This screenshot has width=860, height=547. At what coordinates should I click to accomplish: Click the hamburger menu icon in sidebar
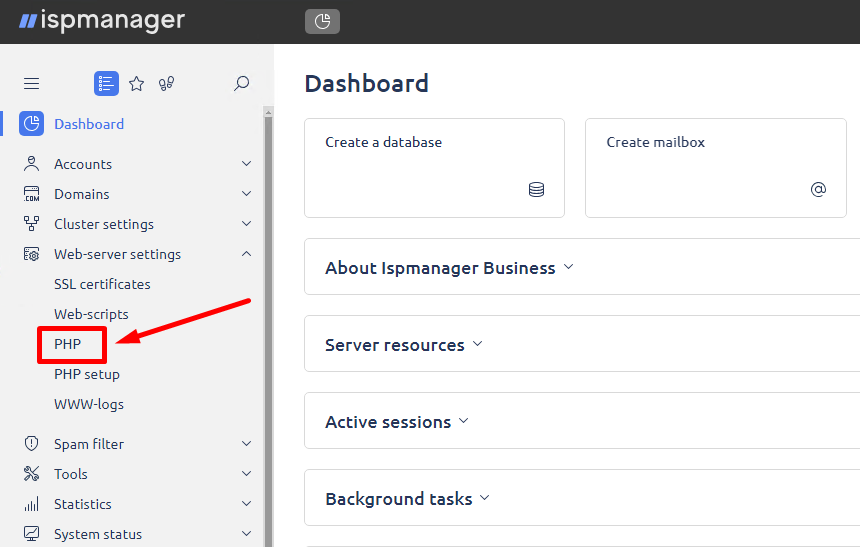tap(31, 84)
